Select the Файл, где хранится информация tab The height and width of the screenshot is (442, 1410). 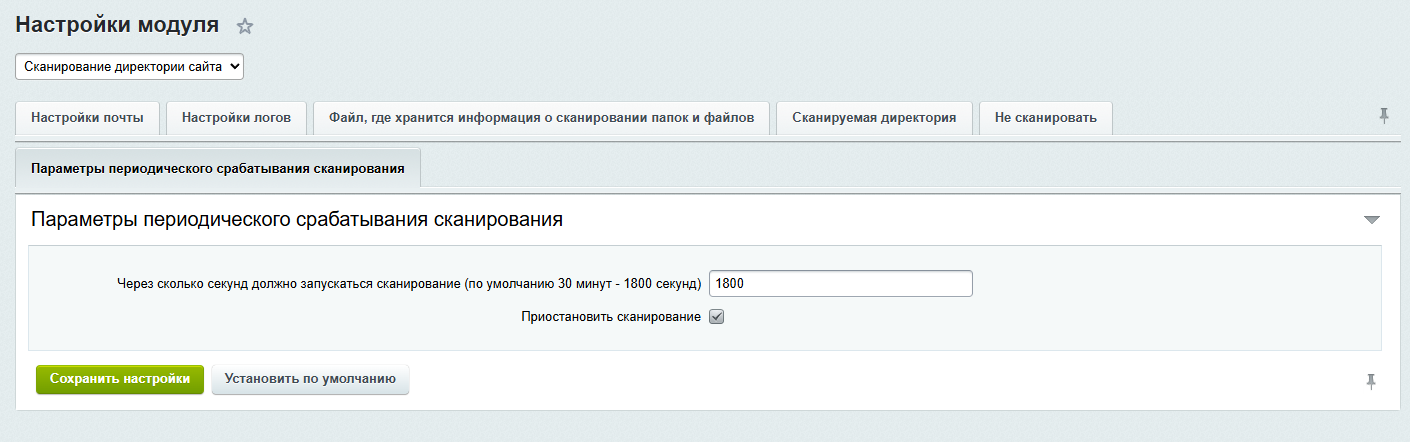click(x=541, y=118)
